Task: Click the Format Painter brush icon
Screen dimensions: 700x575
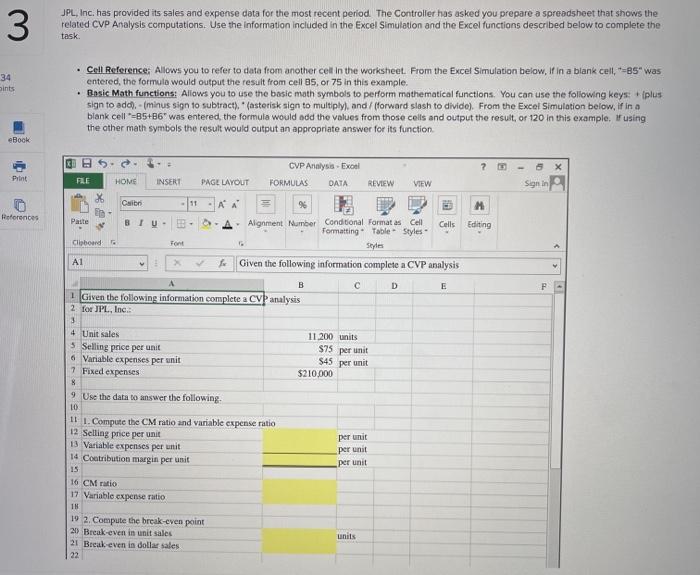Action: pyautogui.click(x=100, y=226)
